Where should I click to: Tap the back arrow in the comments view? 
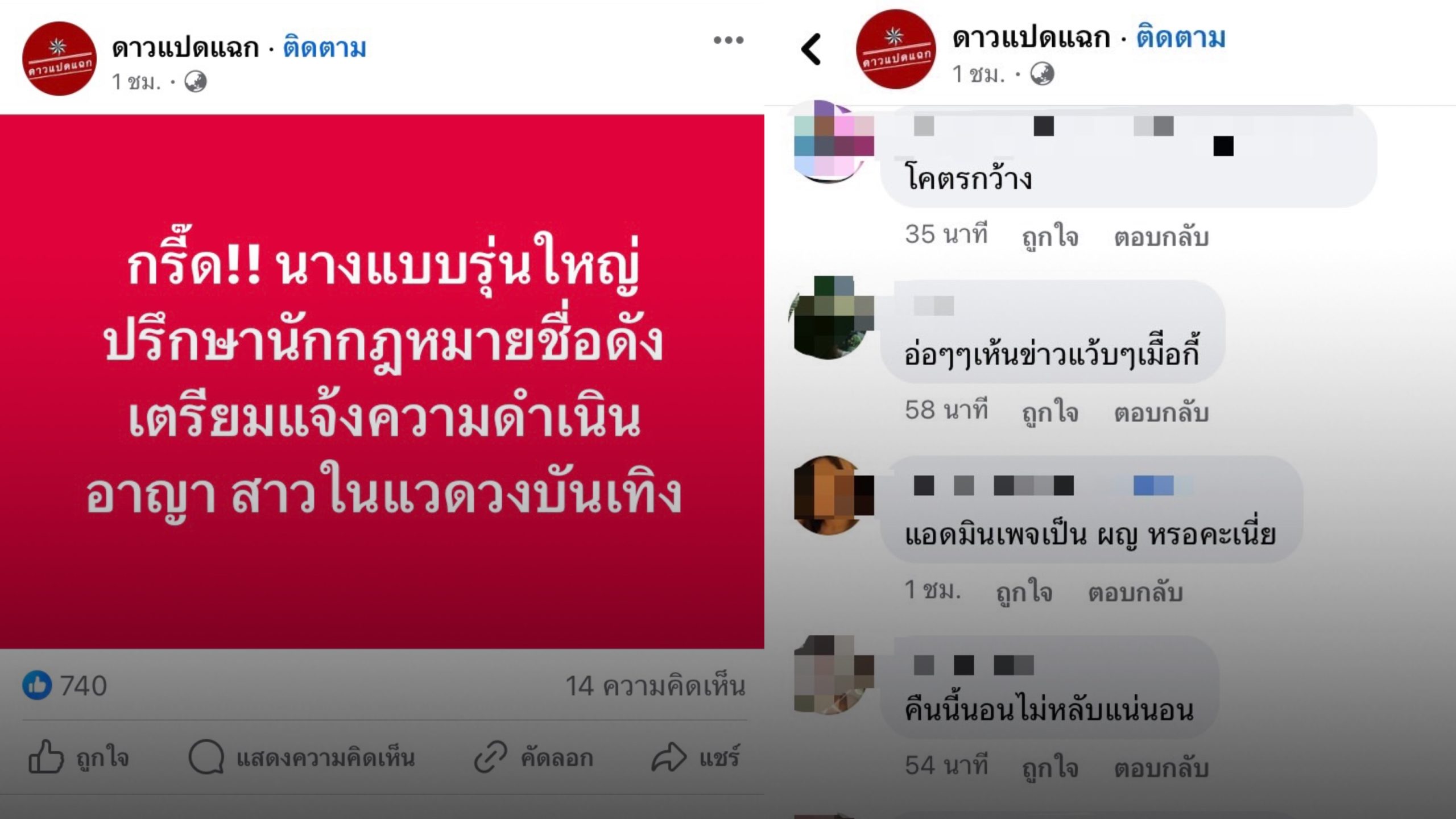(x=812, y=49)
